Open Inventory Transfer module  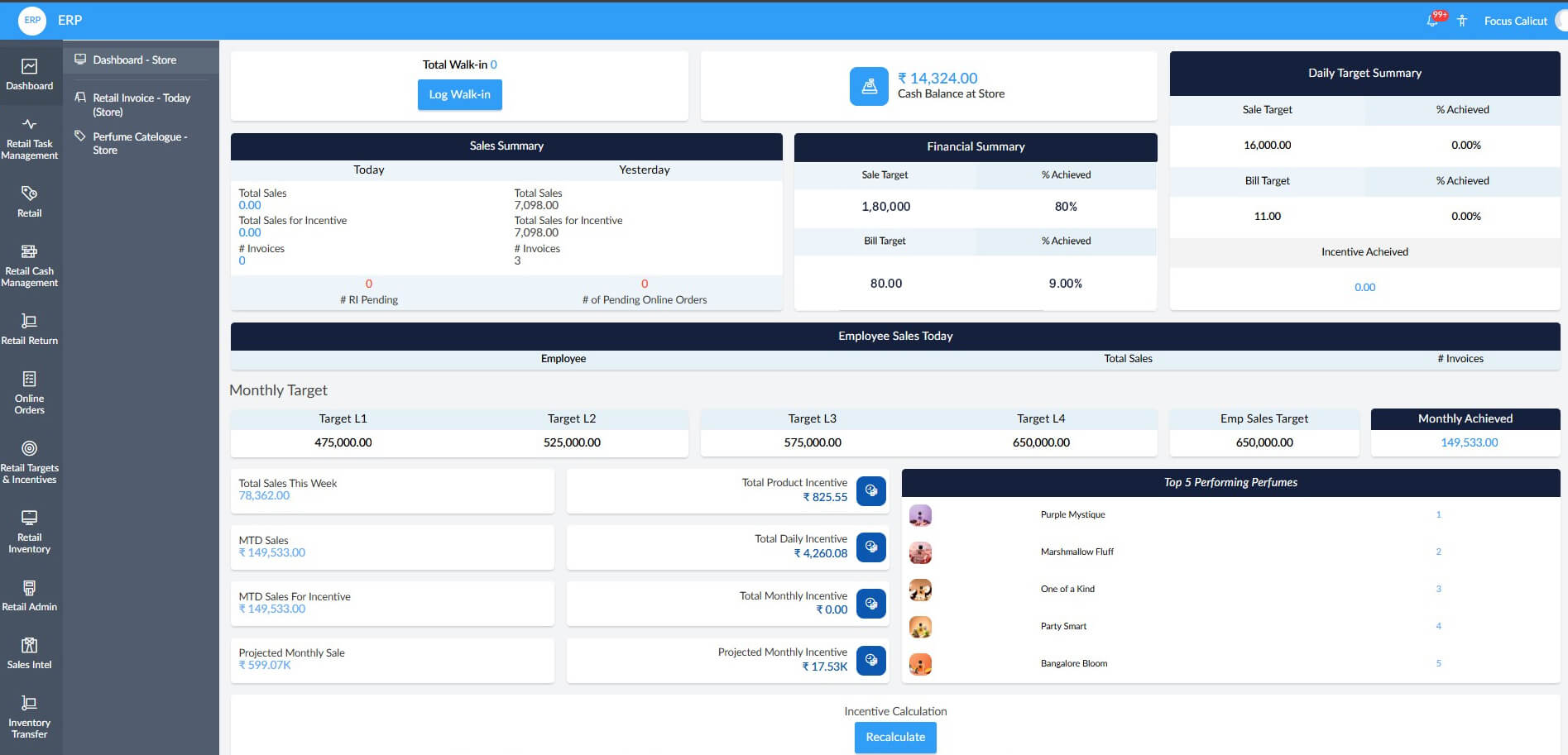(x=30, y=715)
